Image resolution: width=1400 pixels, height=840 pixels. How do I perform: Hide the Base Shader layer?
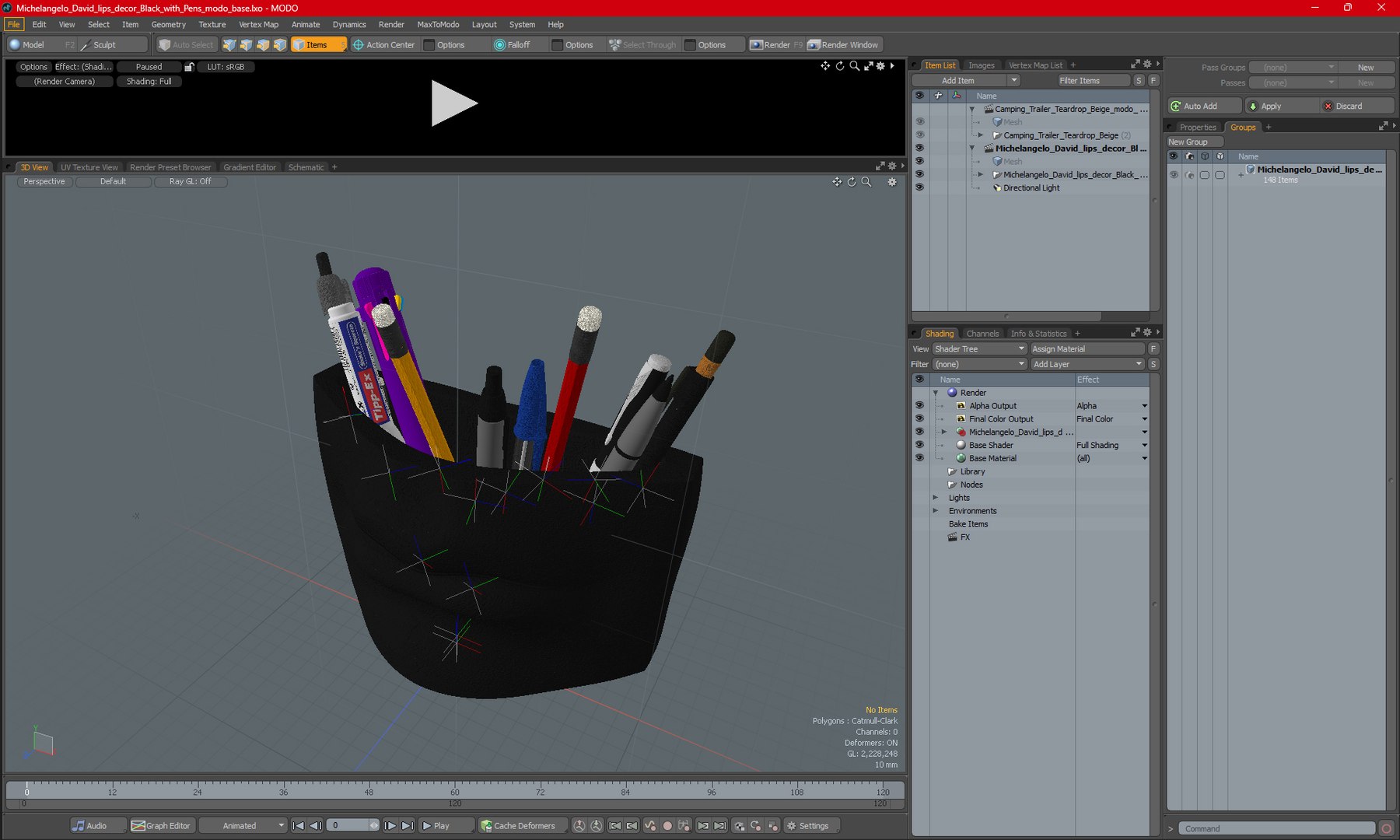pyautogui.click(x=919, y=445)
